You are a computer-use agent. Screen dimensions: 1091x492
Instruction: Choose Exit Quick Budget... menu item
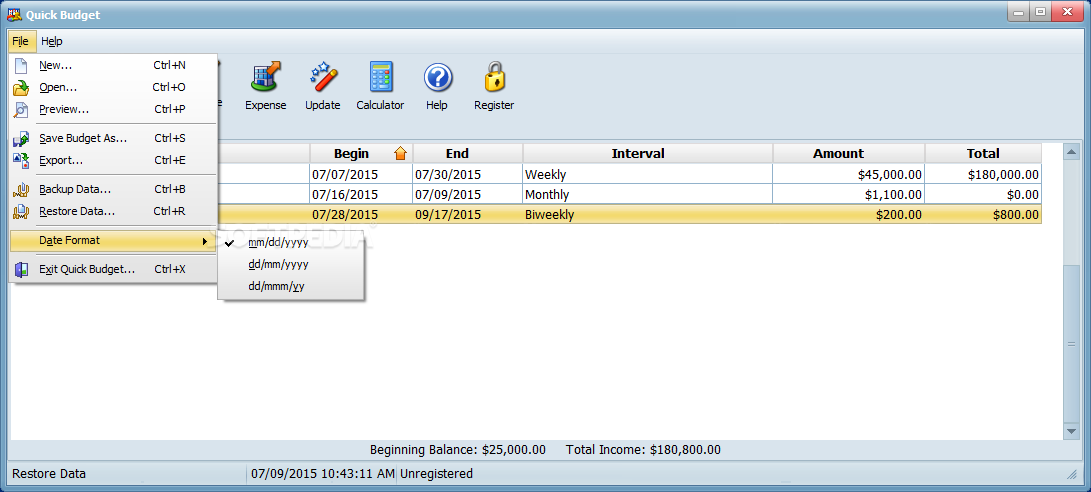point(113,269)
